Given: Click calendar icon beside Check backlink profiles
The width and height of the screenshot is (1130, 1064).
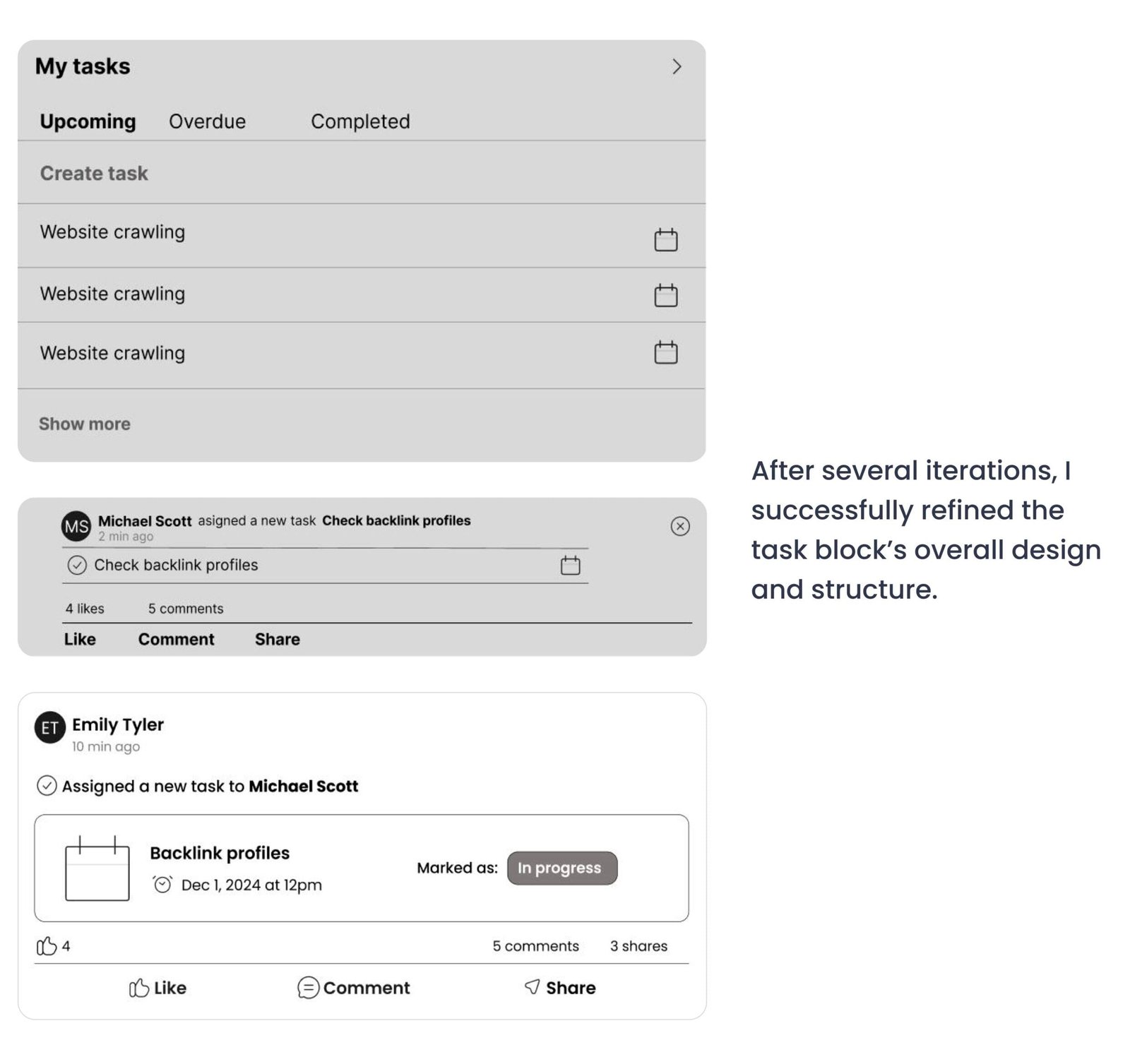Looking at the screenshot, I should click(570, 565).
